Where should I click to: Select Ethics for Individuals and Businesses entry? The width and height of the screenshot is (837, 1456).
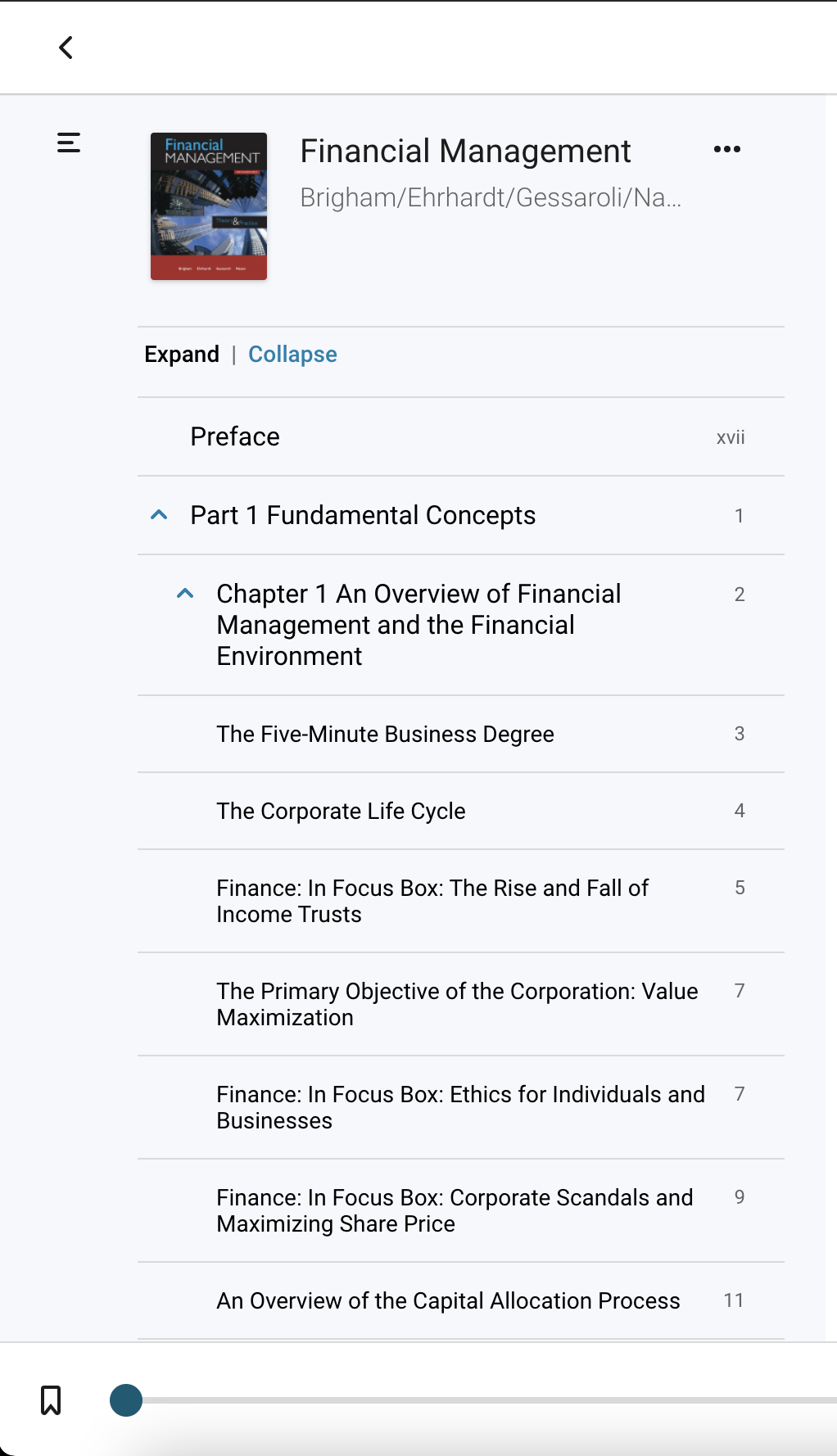tap(461, 1107)
